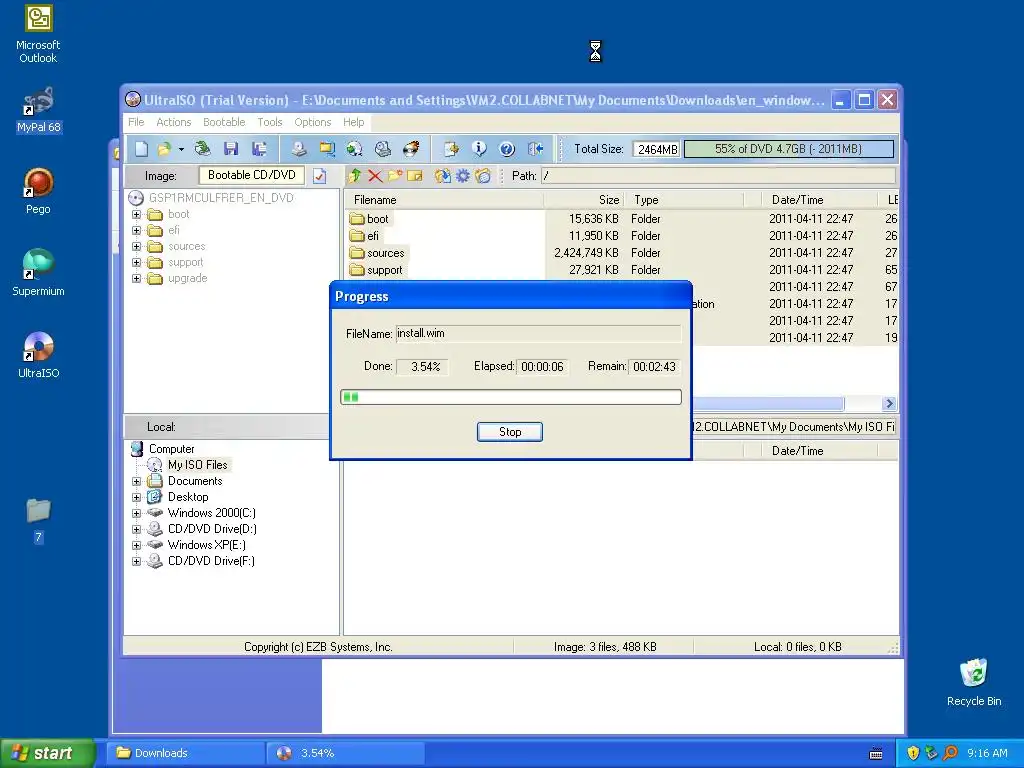Click the Compress ISO toolbar icon
This screenshot has height=768, width=1024.
click(x=327, y=149)
